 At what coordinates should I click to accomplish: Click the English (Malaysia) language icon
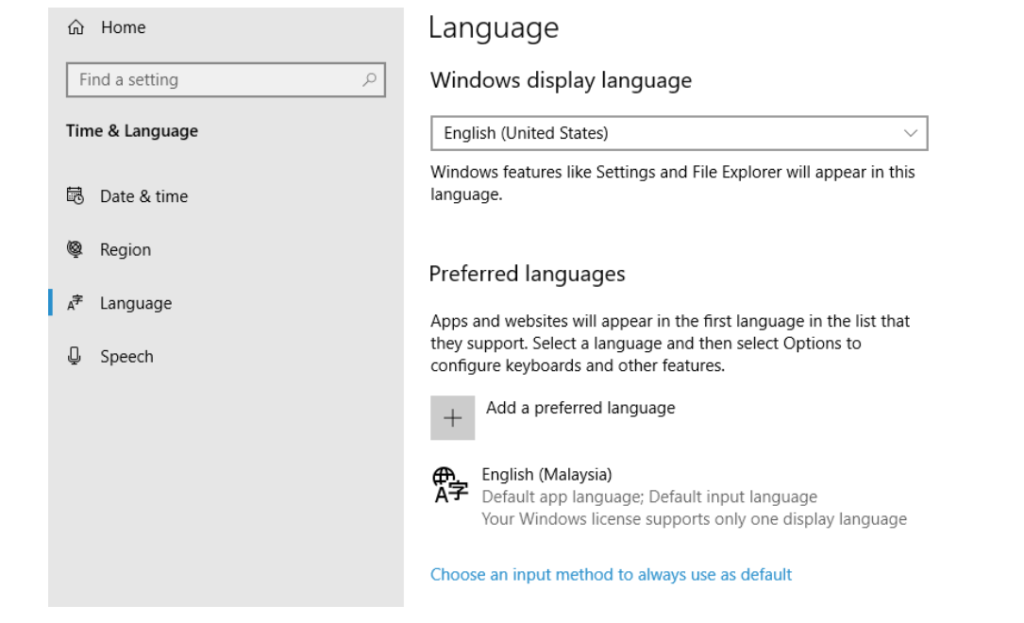pos(450,485)
